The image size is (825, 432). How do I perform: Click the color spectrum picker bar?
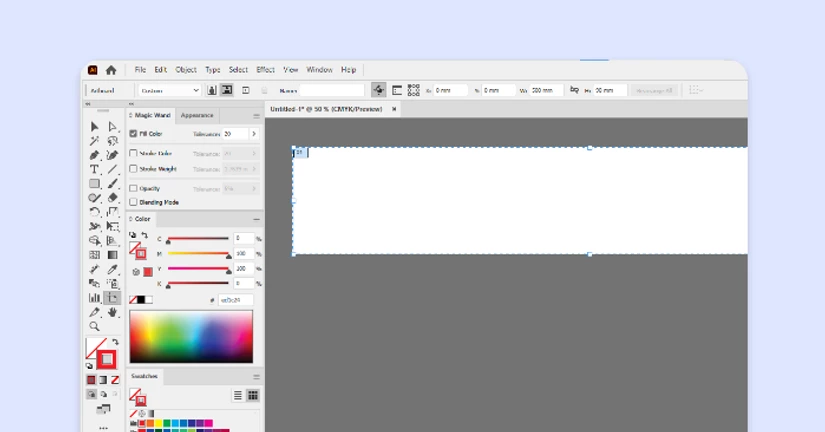[x=191, y=336]
